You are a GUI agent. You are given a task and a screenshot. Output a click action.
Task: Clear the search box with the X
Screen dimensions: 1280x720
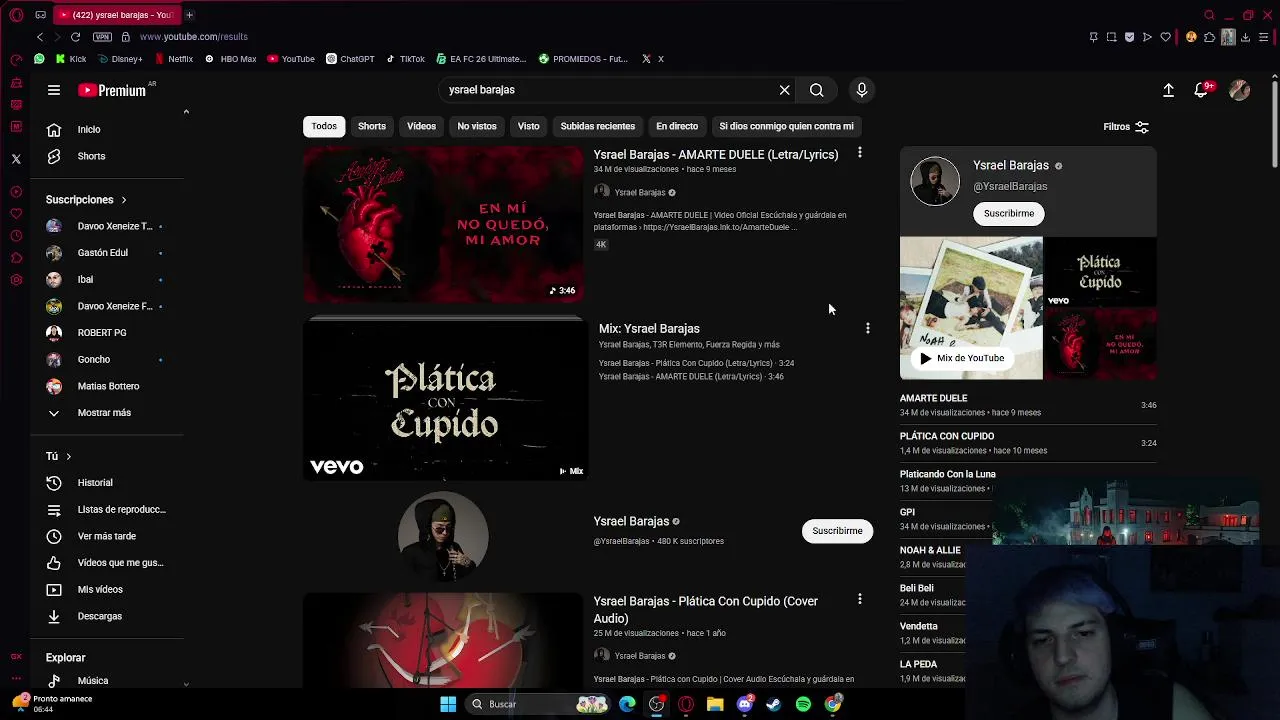pyautogui.click(x=785, y=90)
